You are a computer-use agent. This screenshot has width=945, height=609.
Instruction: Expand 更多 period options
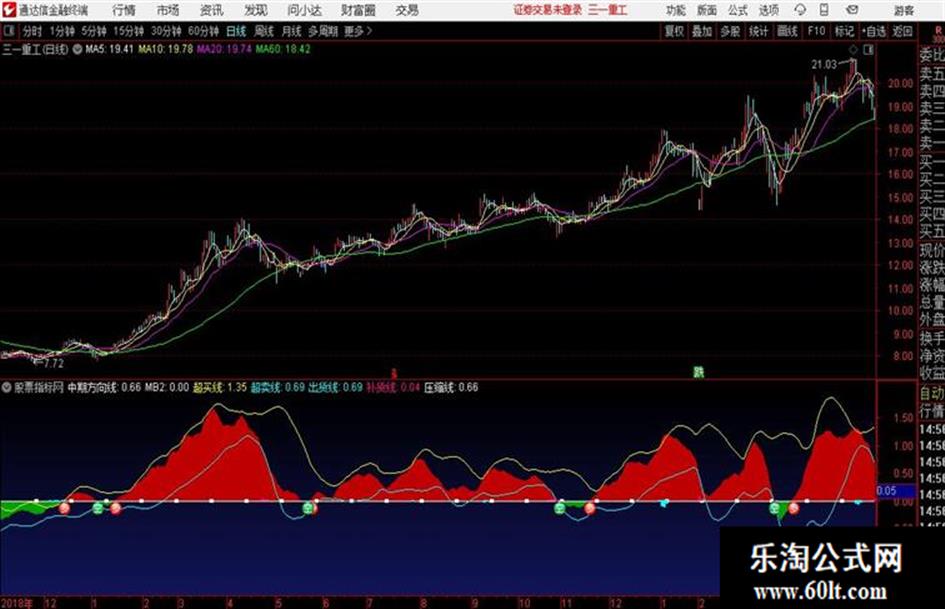pyautogui.click(x=358, y=31)
